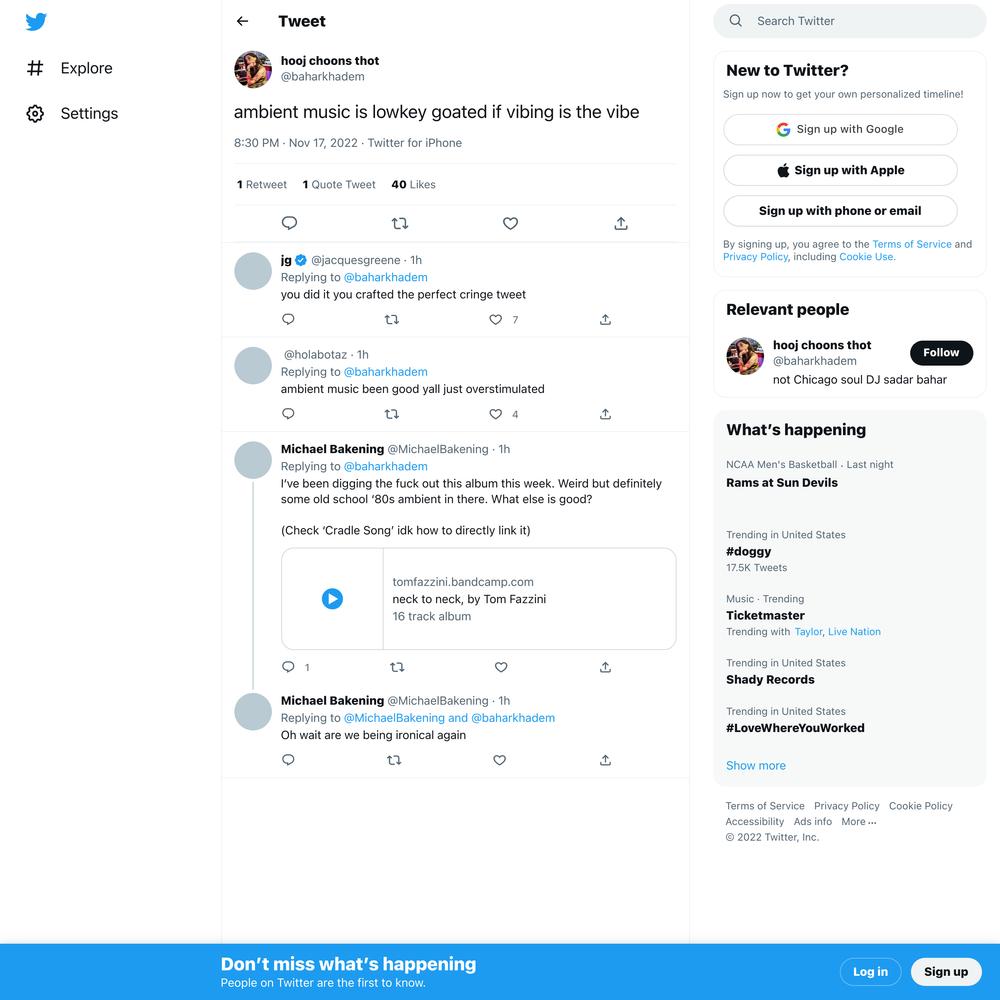Retweet the @holabotaz reply
Image resolution: width=1000 pixels, height=1000 pixels.
click(392, 414)
